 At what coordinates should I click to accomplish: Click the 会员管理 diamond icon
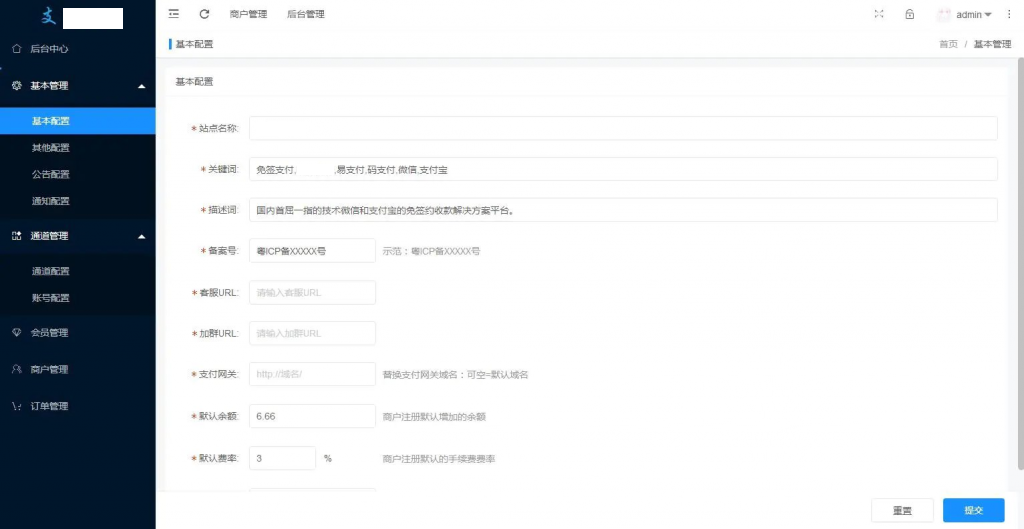[17, 332]
